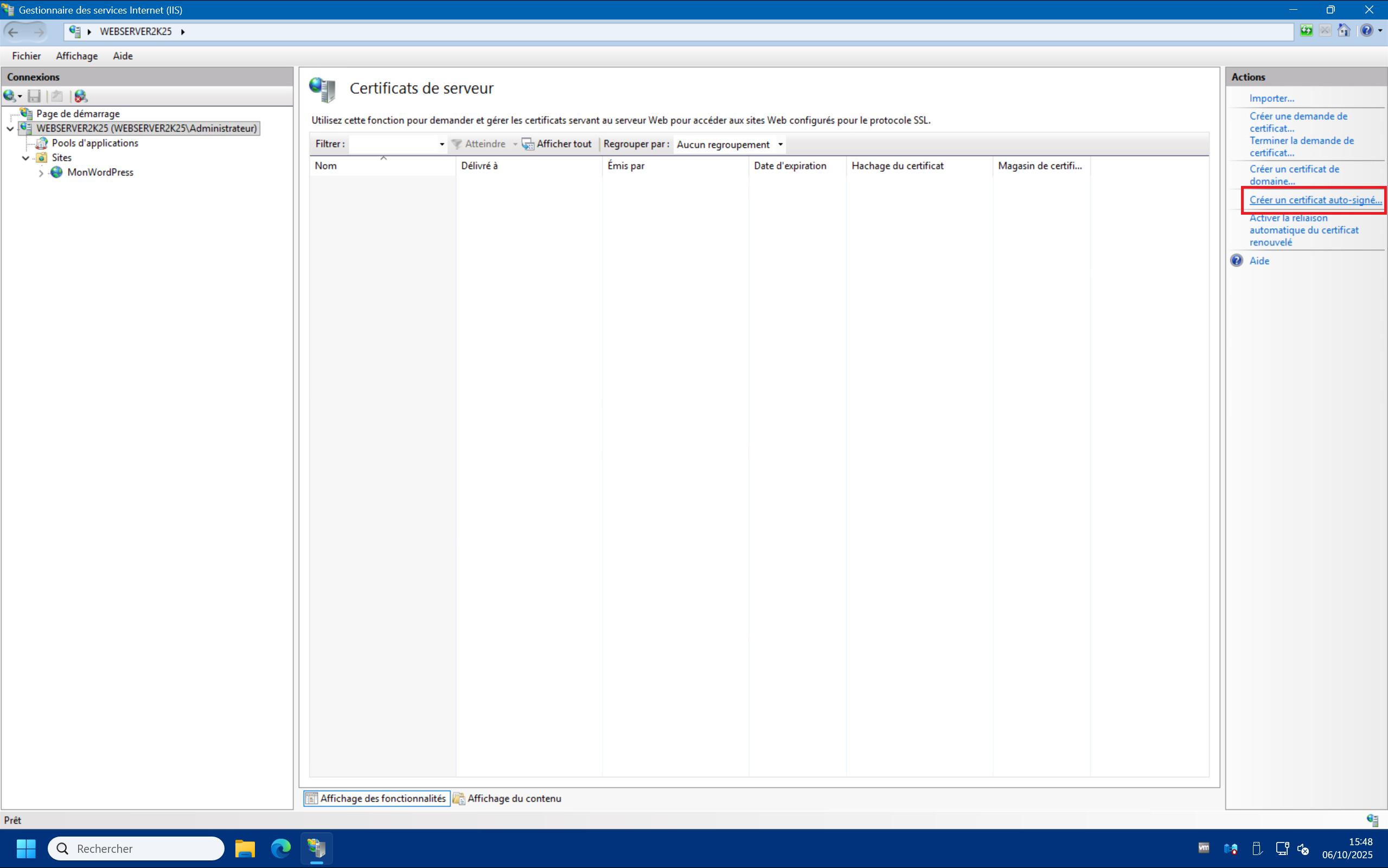The height and width of the screenshot is (868, 1388).
Task: Click the Importer action link
Action: tap(1271, 98)
